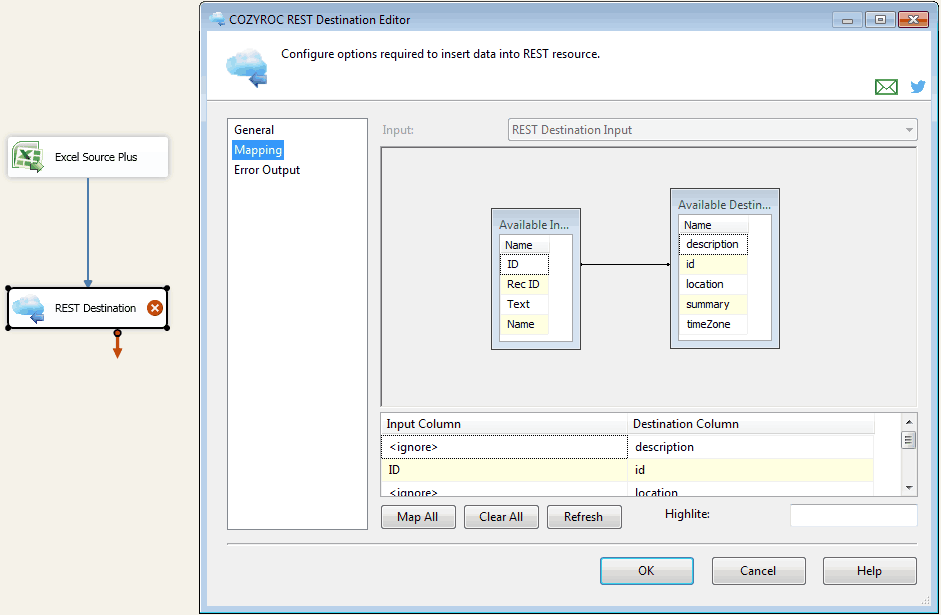Click Available Input box title
Screen dimensions: 941x615
click(534, 224)
